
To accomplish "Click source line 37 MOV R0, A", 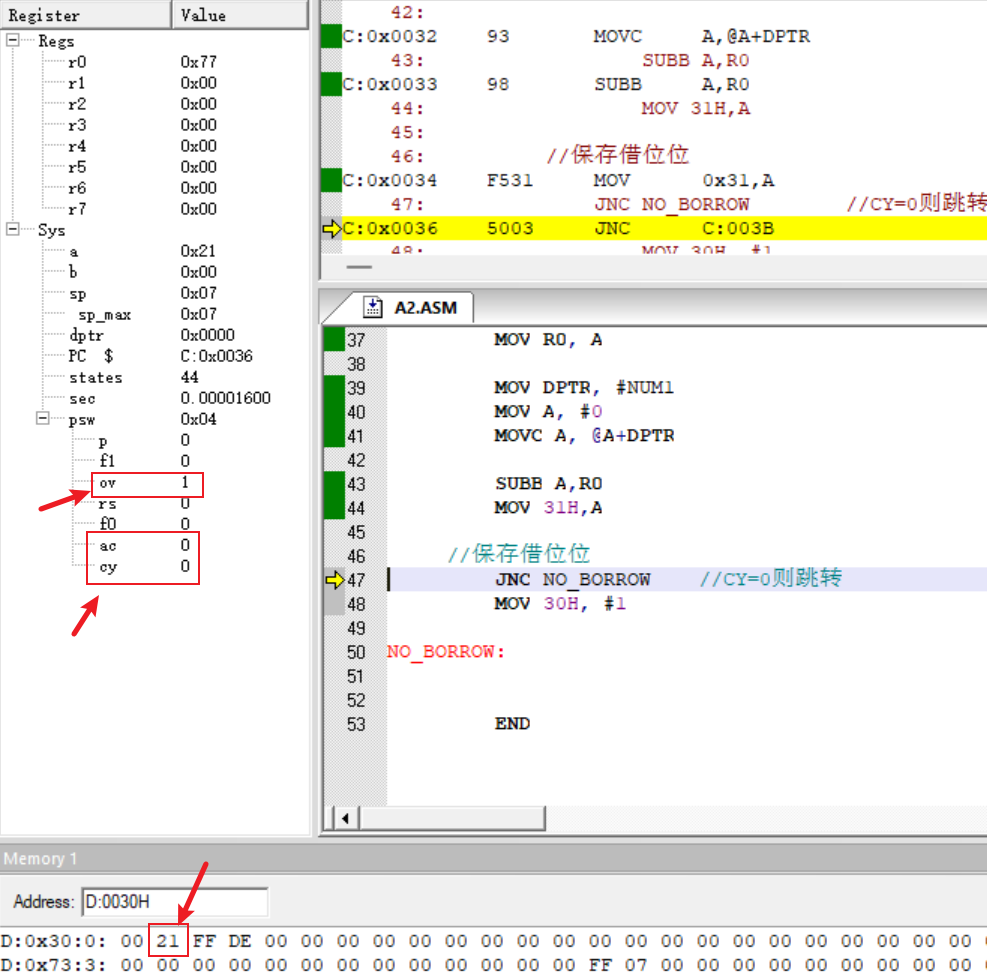I will [x=548, y=340].
